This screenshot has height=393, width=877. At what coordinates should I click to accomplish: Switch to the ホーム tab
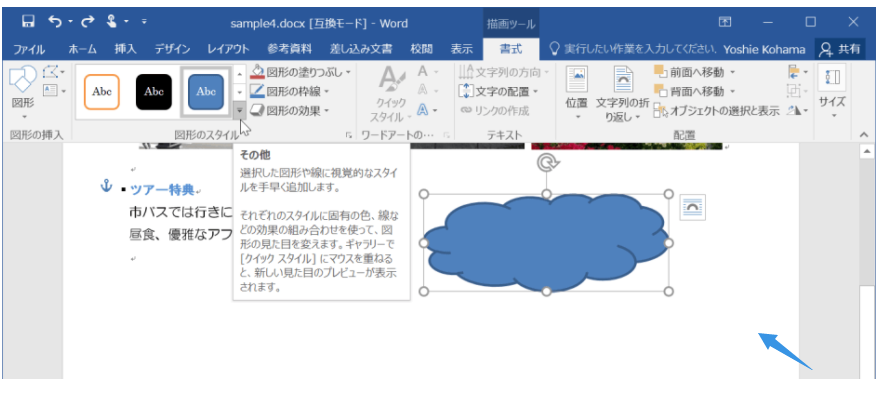[82, 49]
